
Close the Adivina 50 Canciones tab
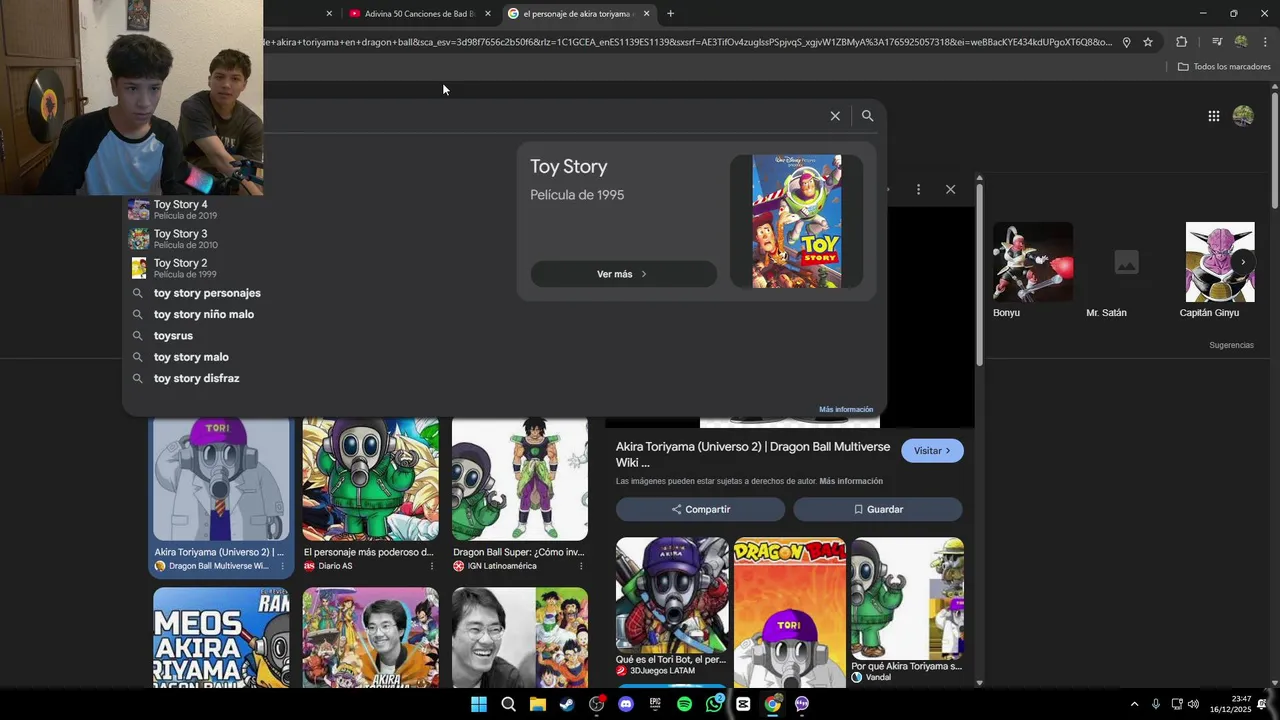pos(488,14)
